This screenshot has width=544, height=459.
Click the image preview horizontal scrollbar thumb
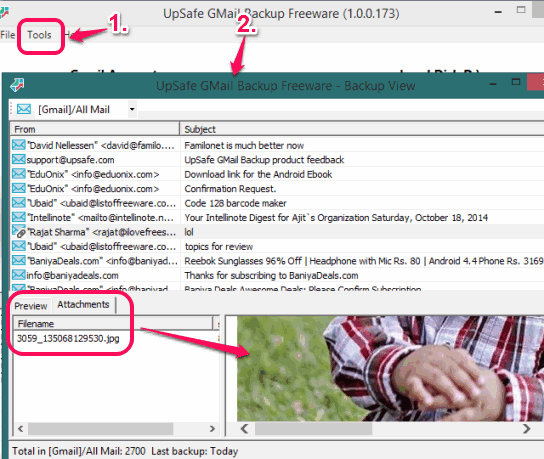314,429
